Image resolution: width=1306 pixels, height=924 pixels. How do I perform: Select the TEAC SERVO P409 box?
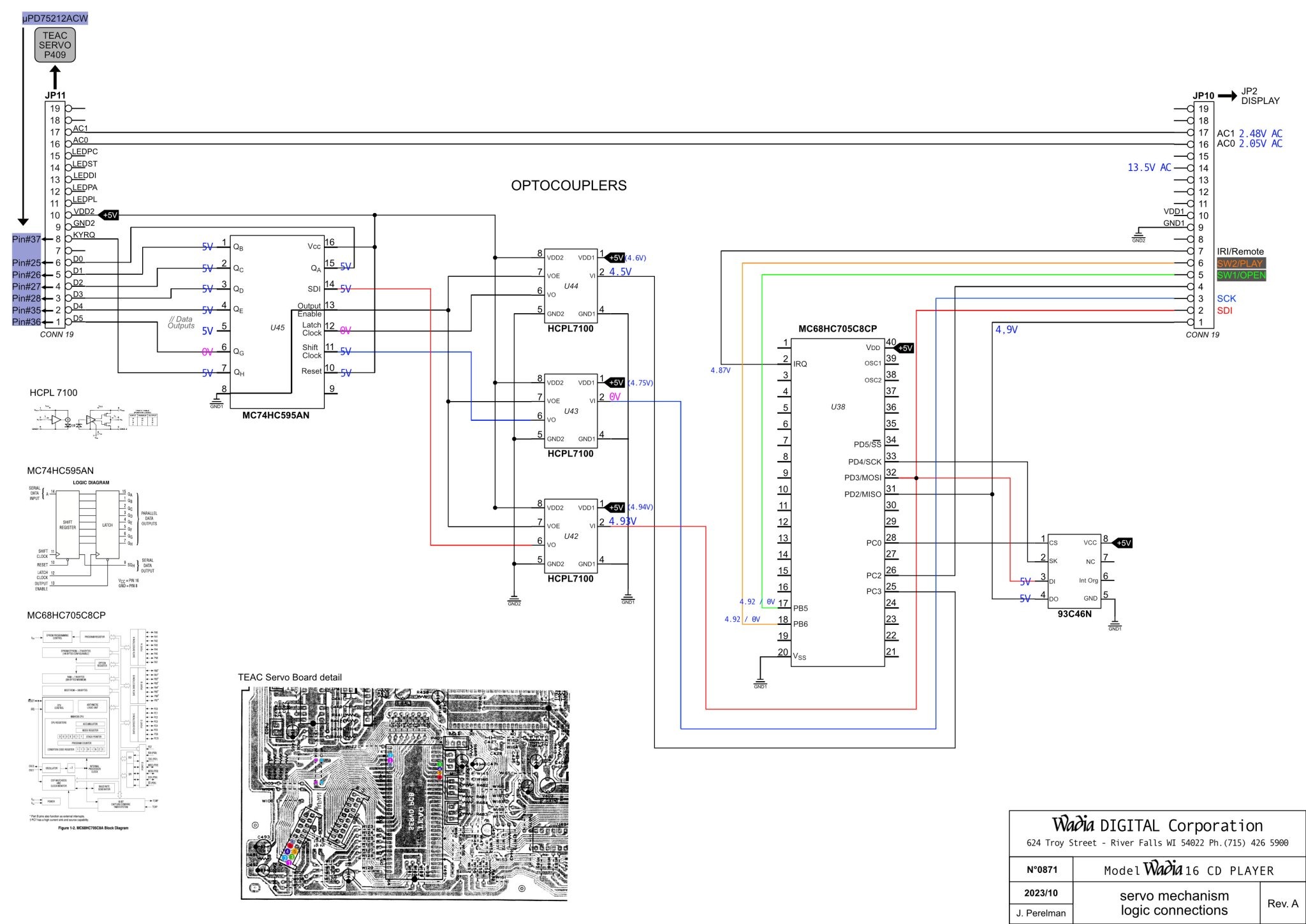pyautogui.click(x=55, y=45)
